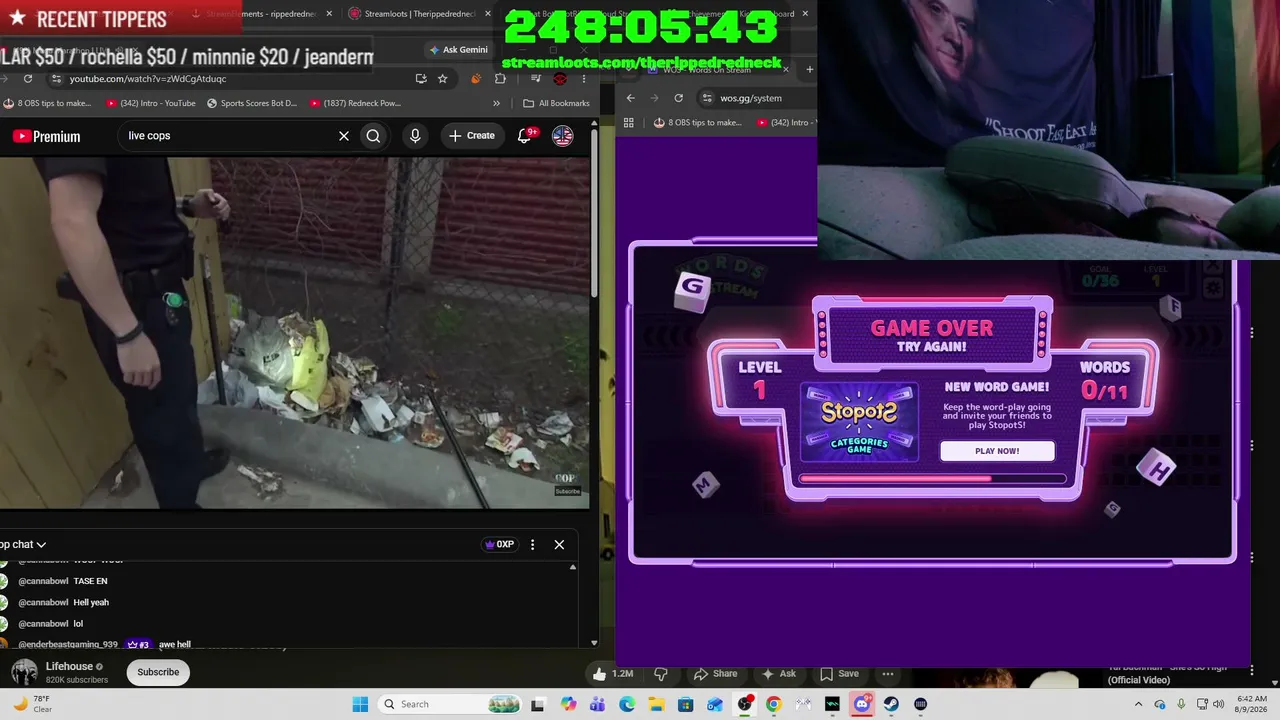
Task: Click the YouTube search magnifier button
Action: (373, 136)
